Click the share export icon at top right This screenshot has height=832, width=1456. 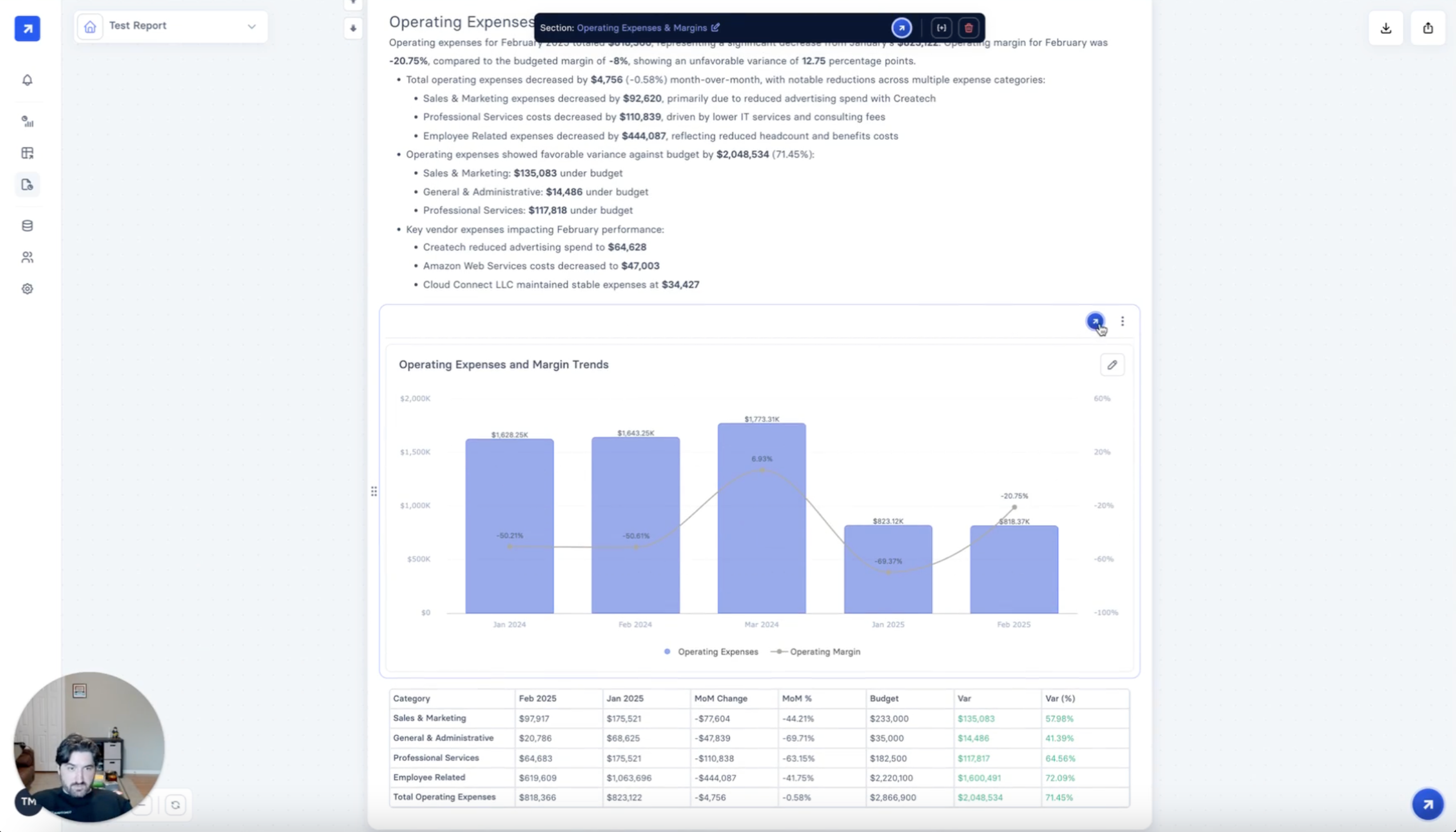click(x=1427, y=27)
